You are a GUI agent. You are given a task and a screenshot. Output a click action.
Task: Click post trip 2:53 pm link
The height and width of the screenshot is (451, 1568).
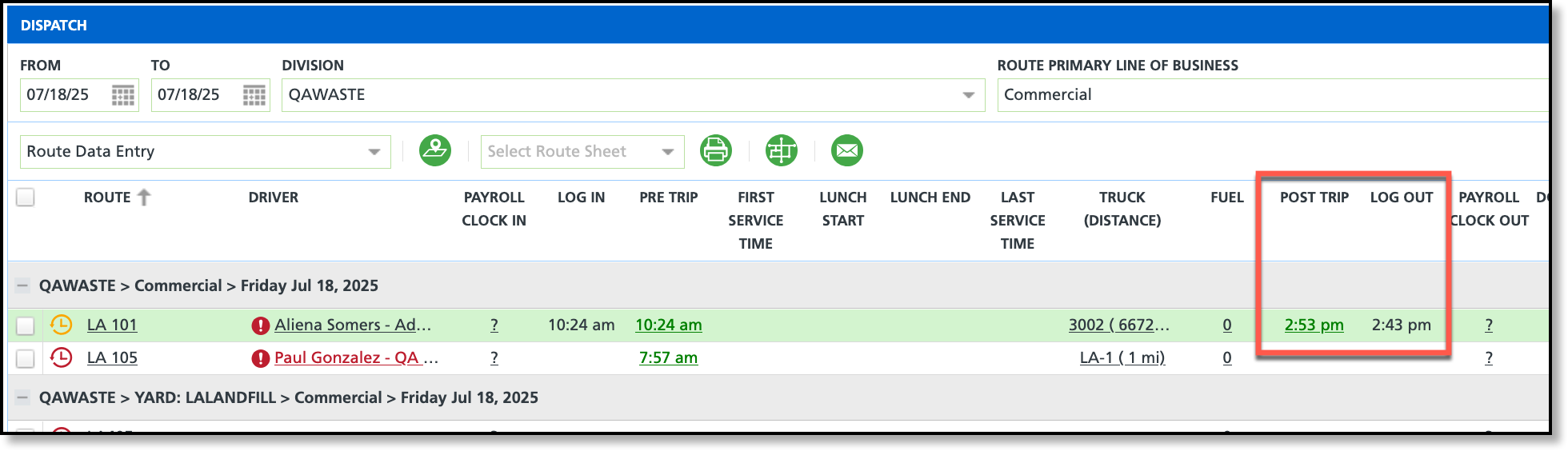tap(1314, 325)
